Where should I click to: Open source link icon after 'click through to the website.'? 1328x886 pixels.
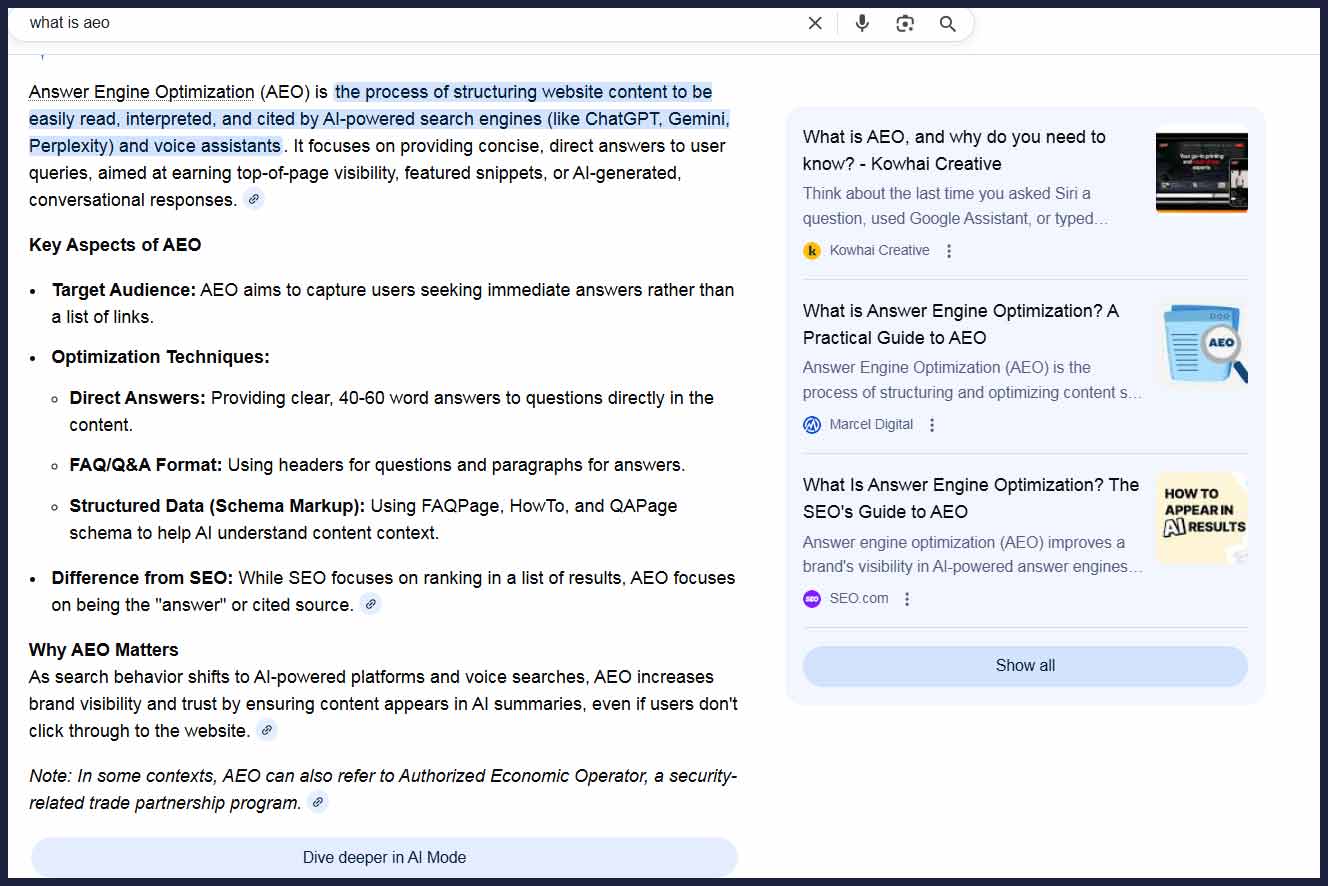coord(266,730)
